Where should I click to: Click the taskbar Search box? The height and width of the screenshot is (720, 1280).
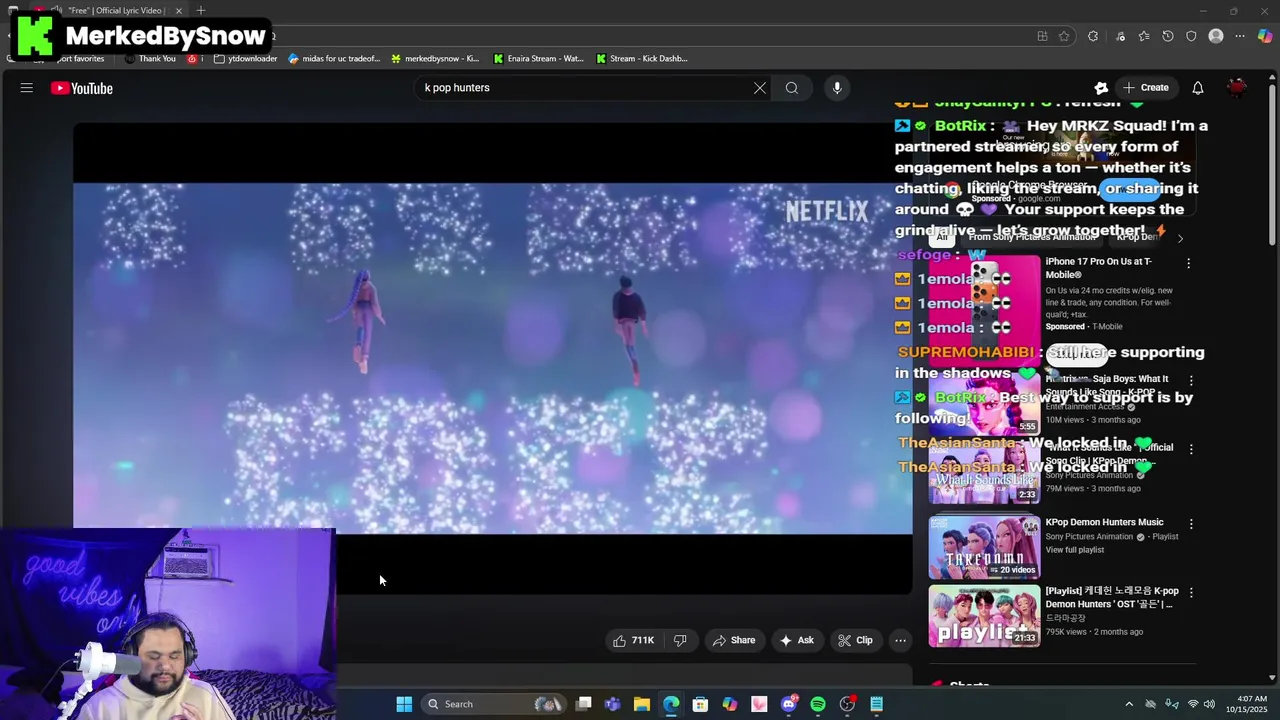coord(495,704)
